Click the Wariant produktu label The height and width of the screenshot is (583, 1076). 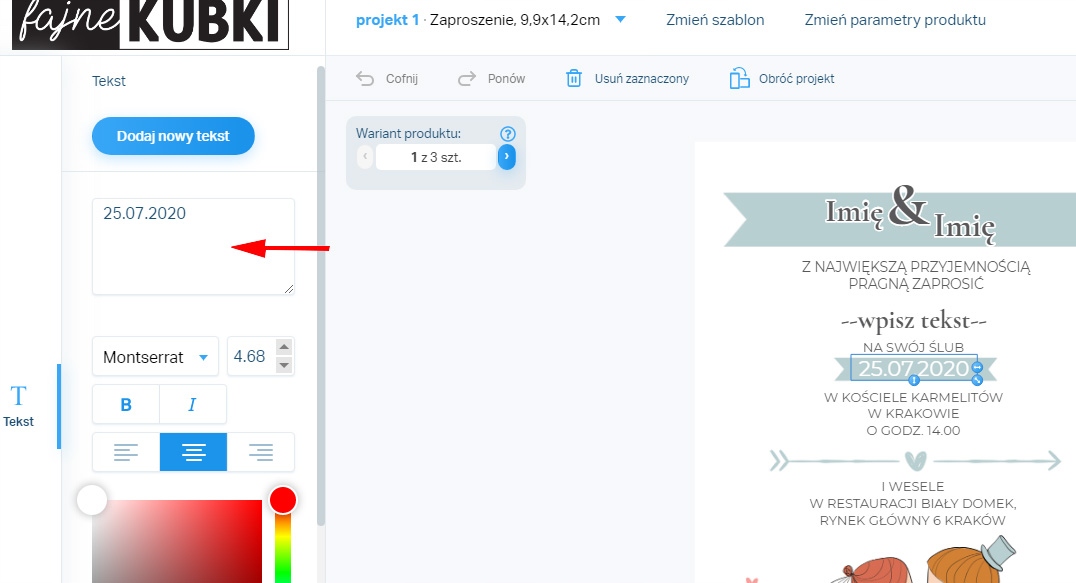pos(408,134)
